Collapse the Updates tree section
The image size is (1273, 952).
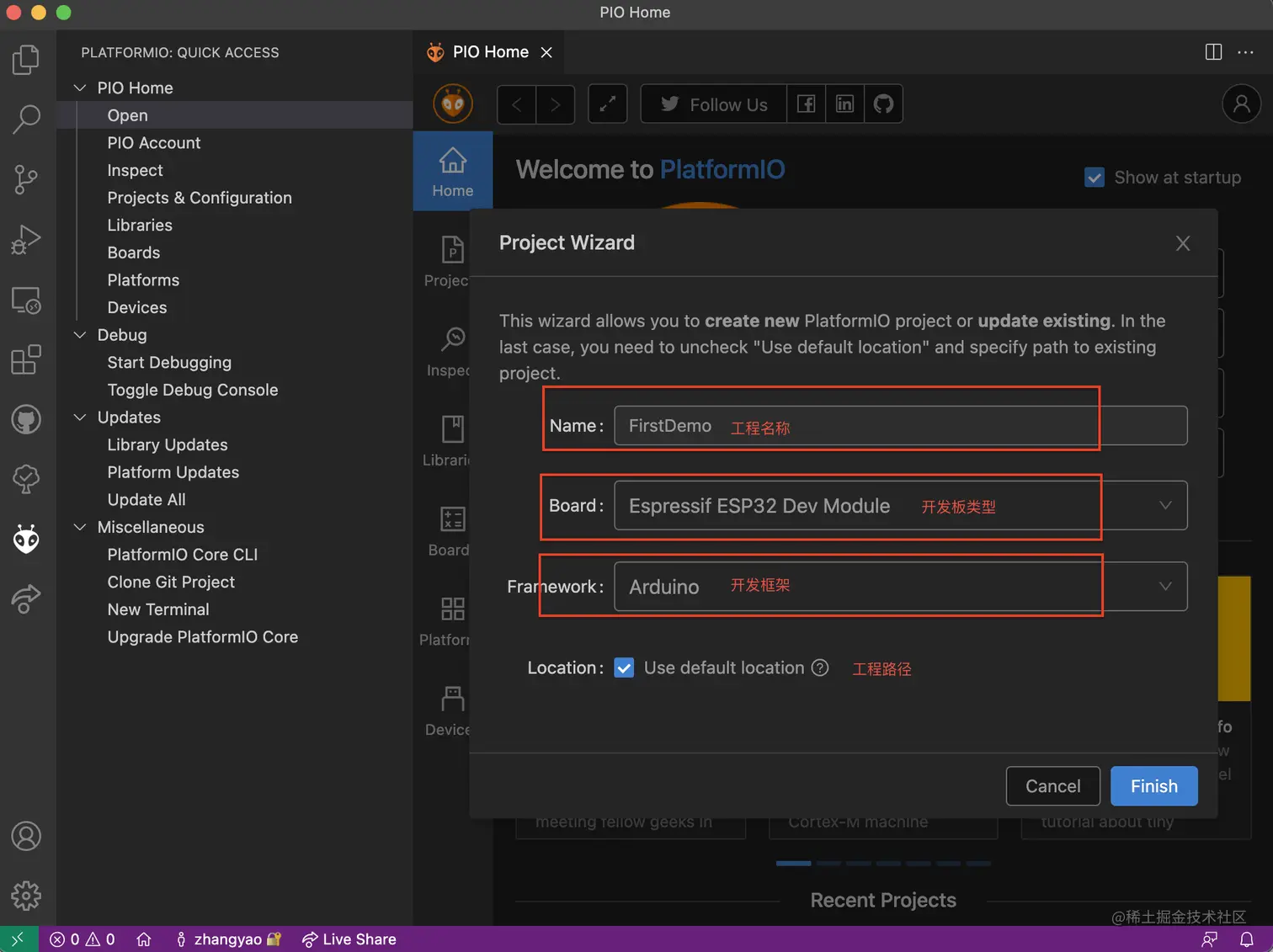[x=80, y=417]
